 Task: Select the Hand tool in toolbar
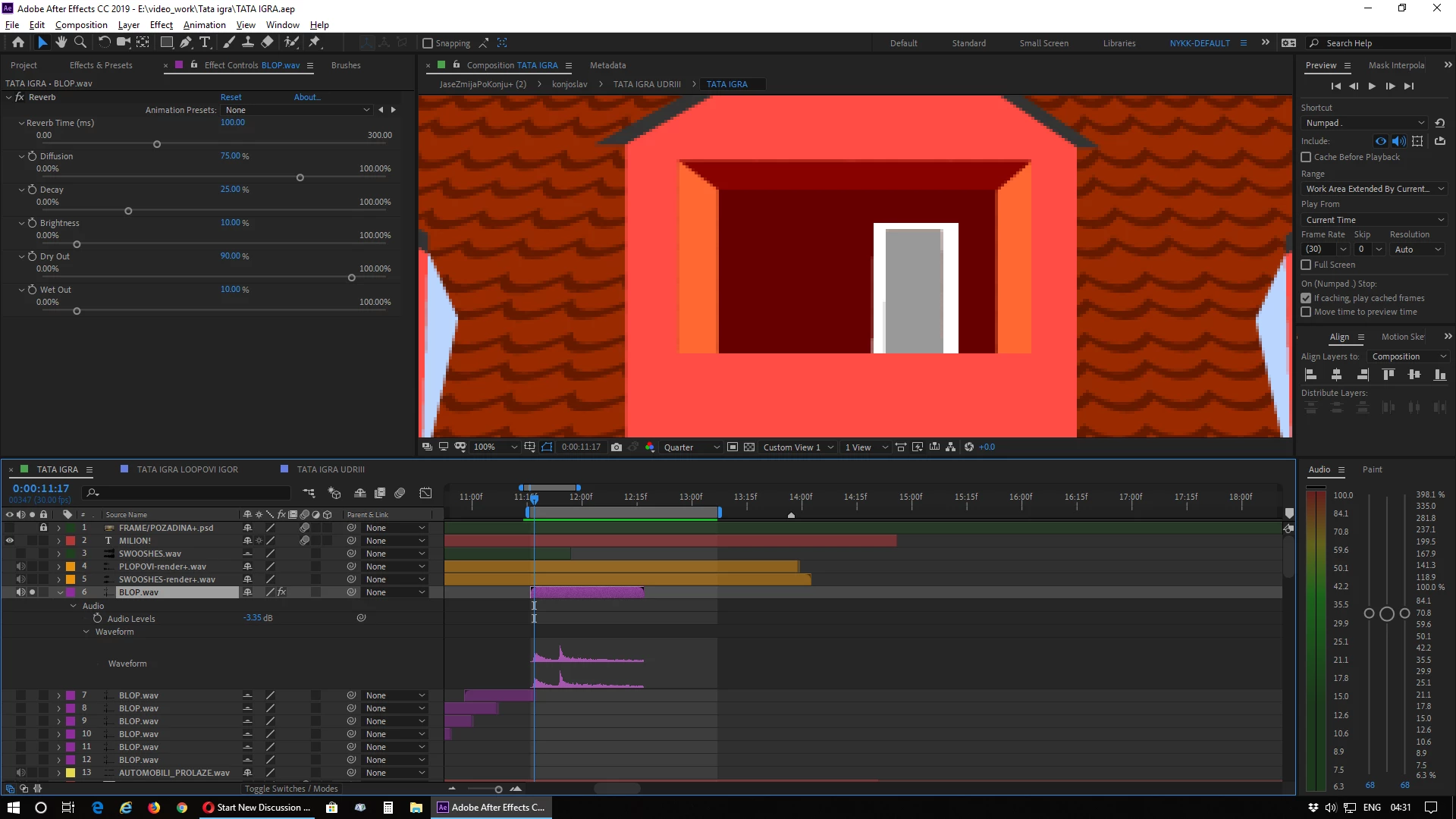pyautogui.click(x=61, y=42)
